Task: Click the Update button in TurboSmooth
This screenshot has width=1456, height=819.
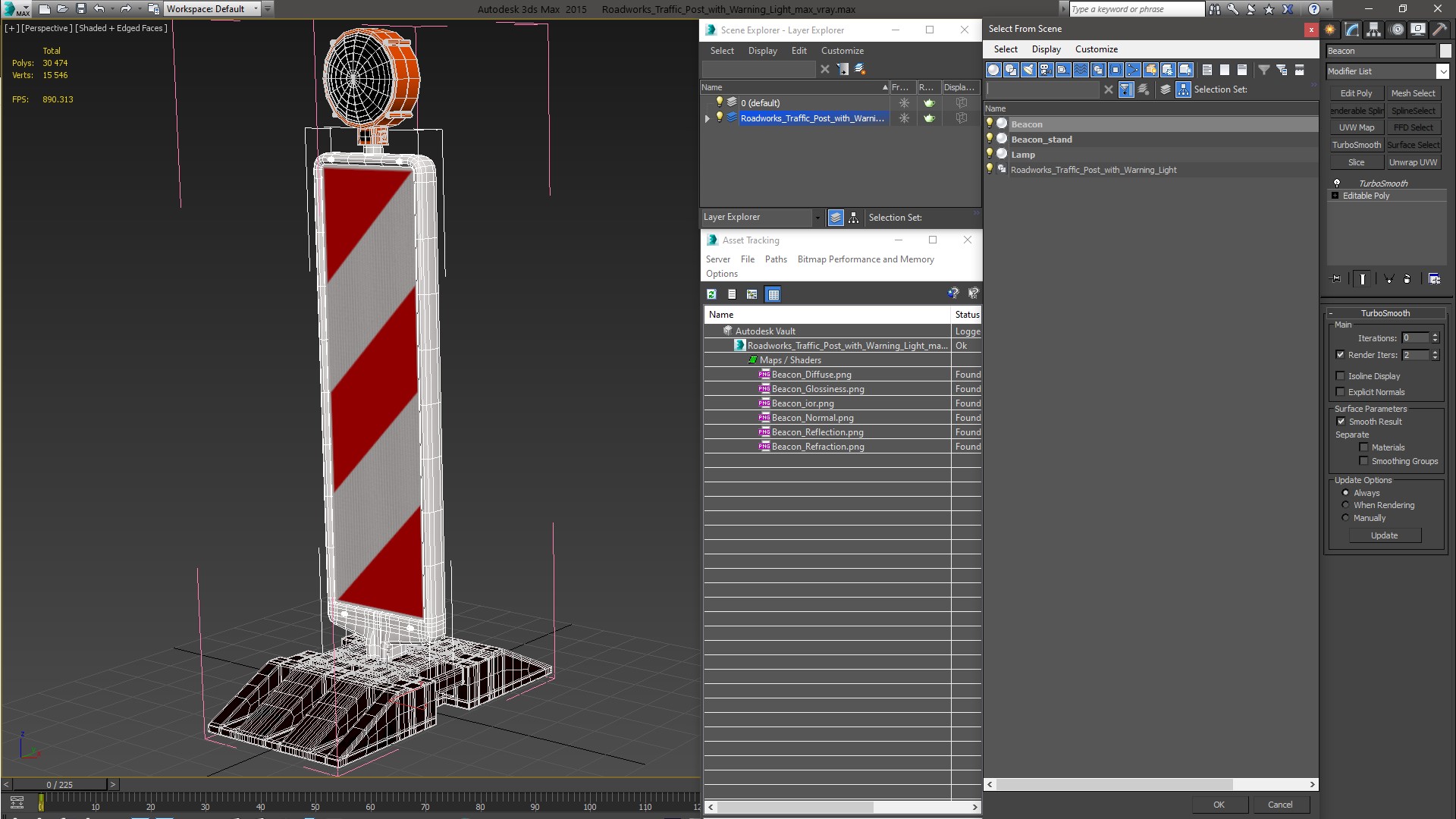Action: coord(1385,535)
